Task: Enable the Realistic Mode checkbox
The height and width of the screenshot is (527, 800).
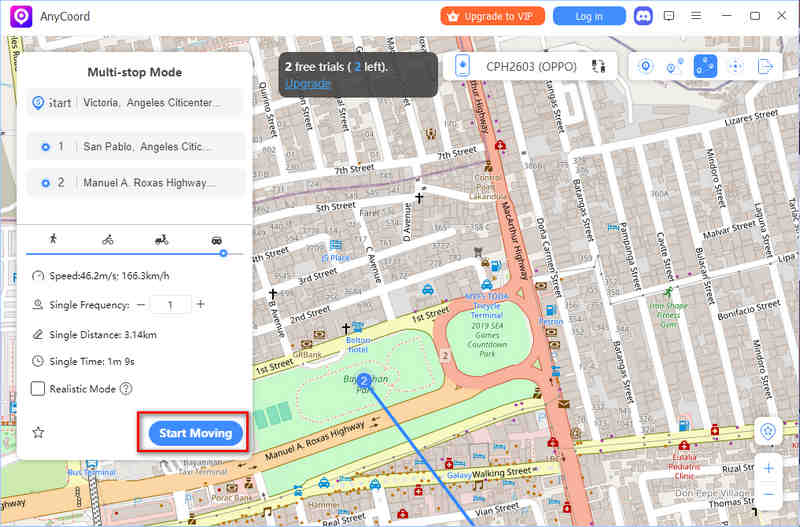Action: click(38, 388)
